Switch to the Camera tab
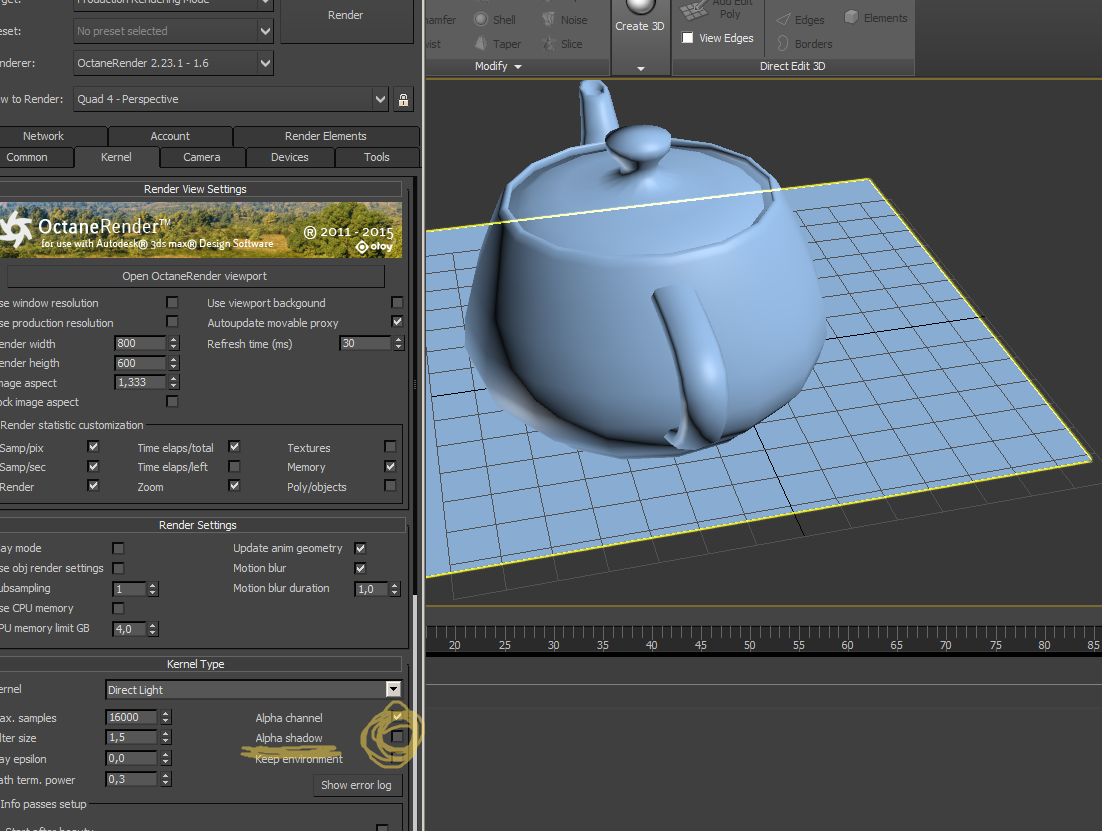1102x831 pixels. click(x=202, y=157)
